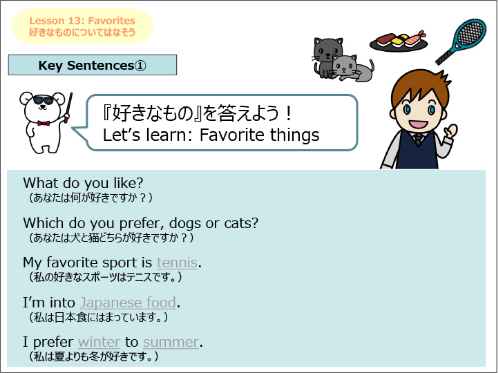Viewport: 498px width, 373px height.
Task: Select the Lesson 13: Favorites badge
Action: point(82,26)
